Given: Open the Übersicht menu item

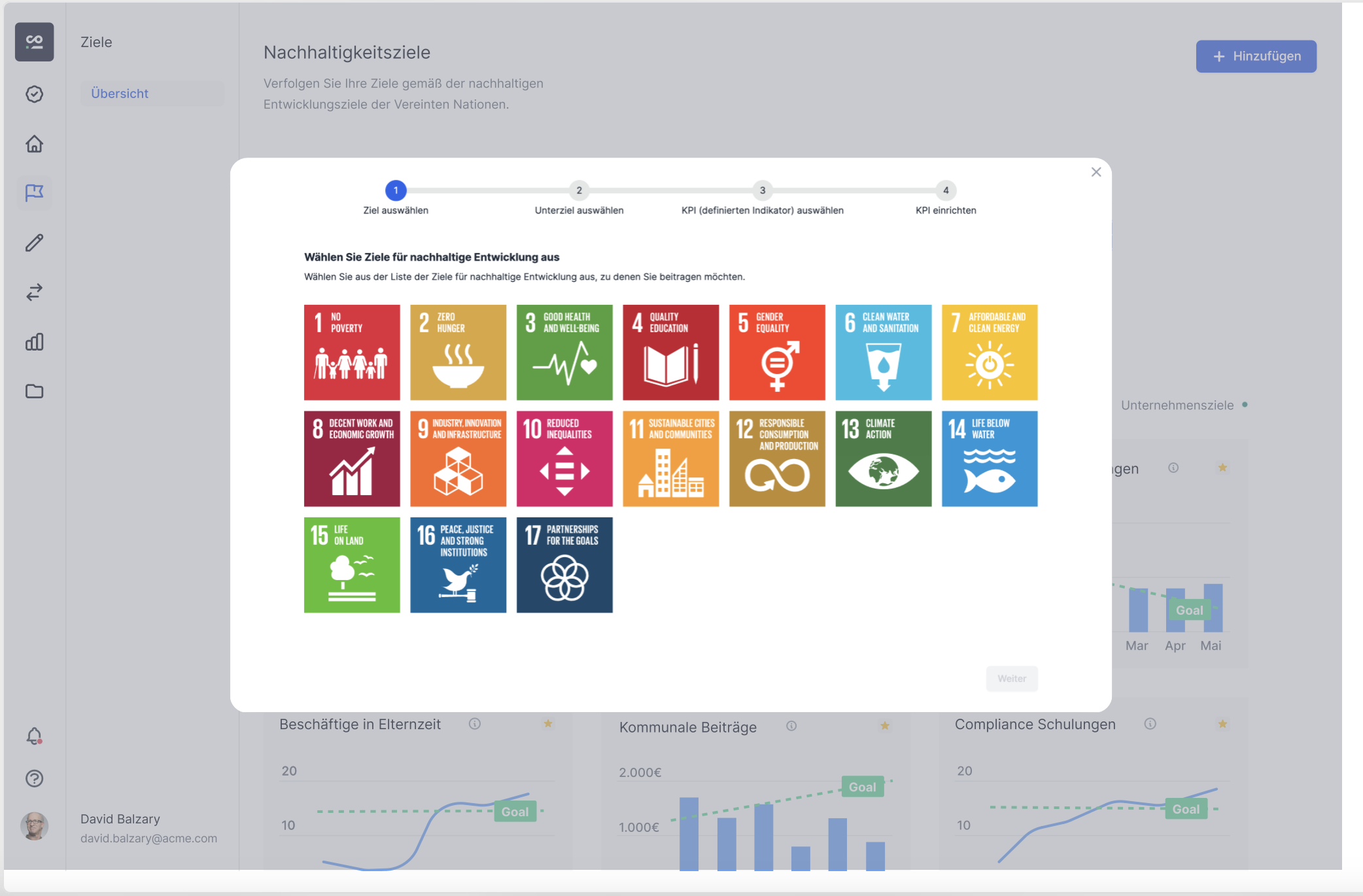Looking at the screenshot, I should 120,94.
